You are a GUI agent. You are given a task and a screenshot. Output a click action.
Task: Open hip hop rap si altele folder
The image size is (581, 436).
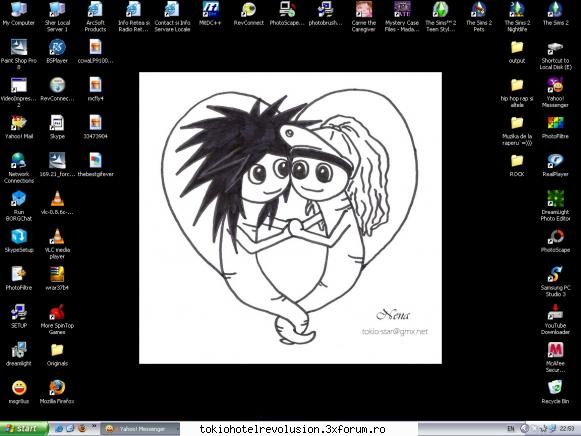(x=517, y=93)
